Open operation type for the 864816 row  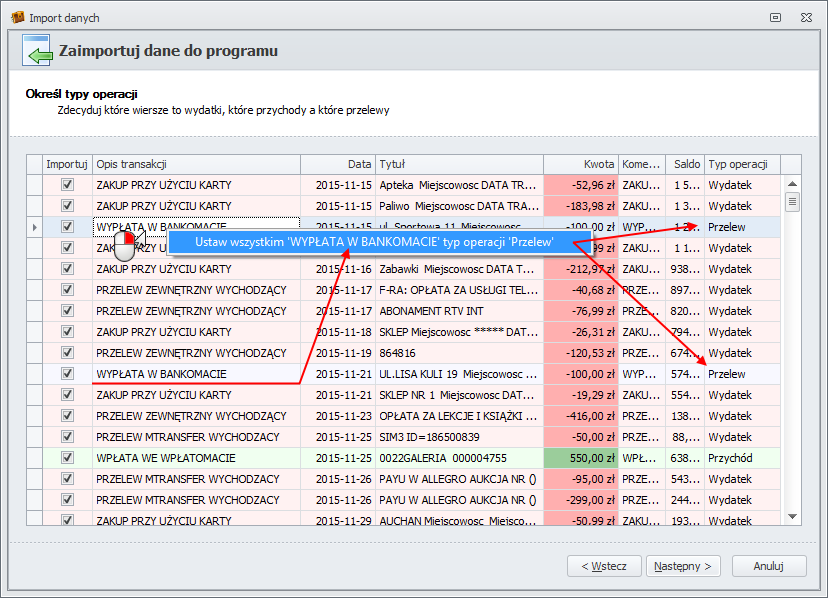coord(740,353)
